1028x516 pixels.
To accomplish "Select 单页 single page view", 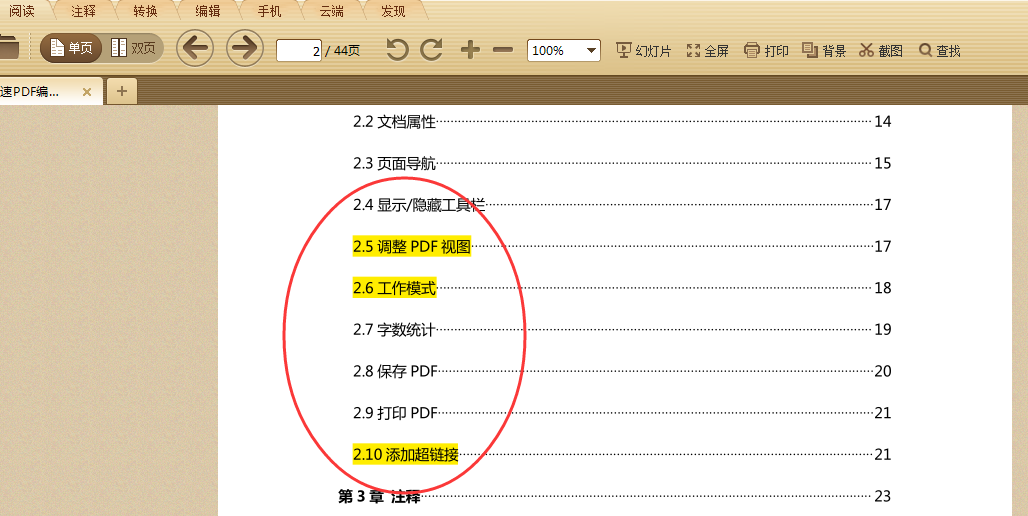I will (x=71, y=48).
